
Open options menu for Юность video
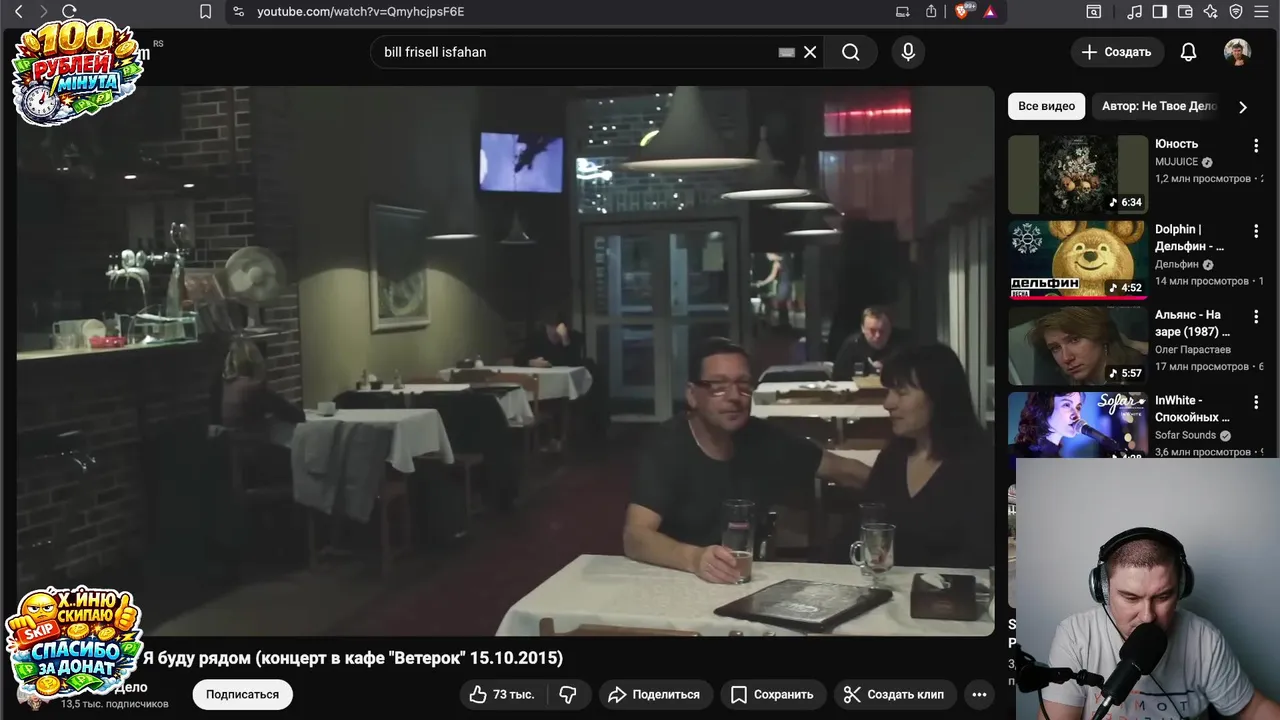1256,146
